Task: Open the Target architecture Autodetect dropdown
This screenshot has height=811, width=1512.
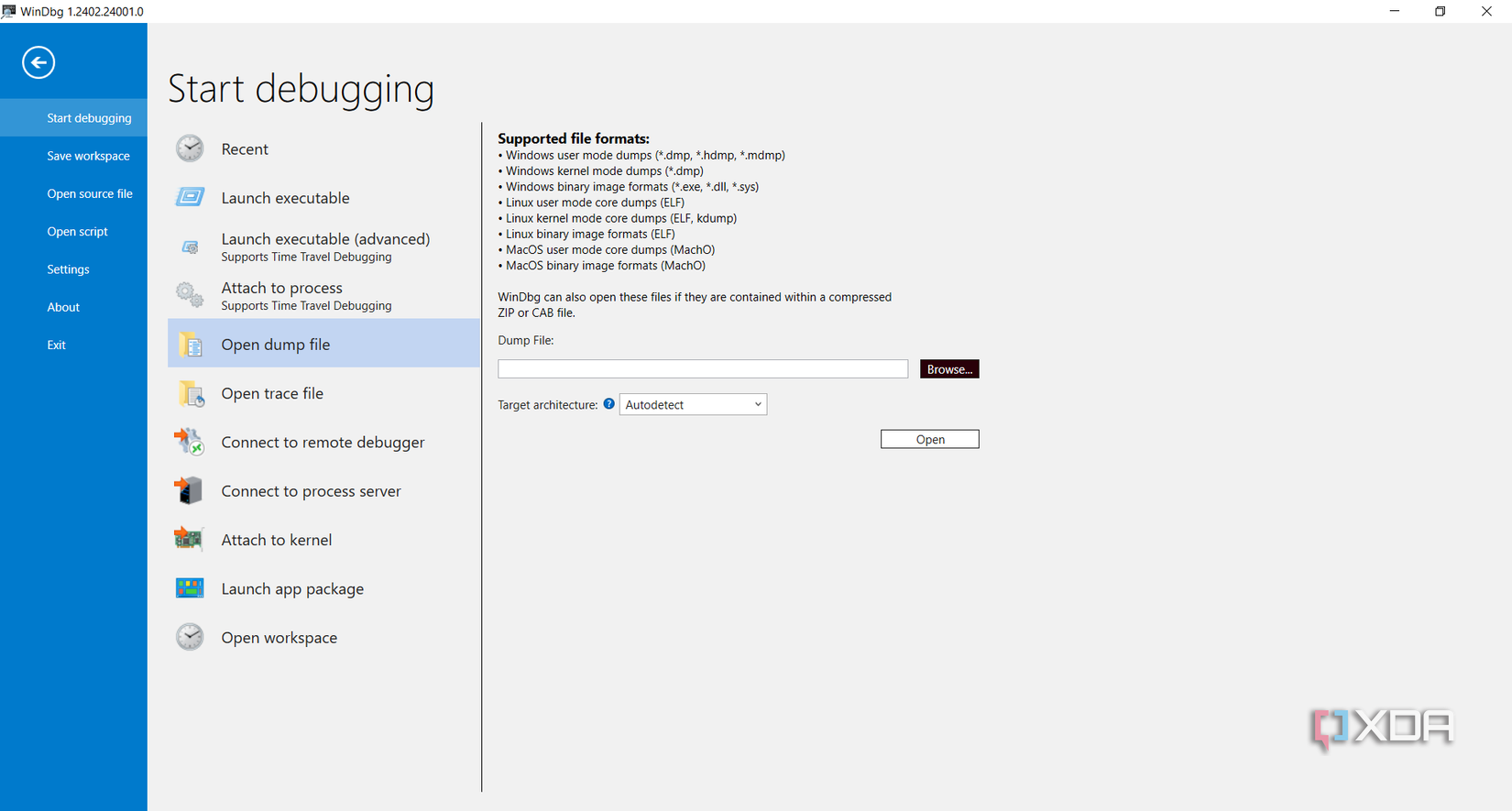Action: click(x=693, y=404)
